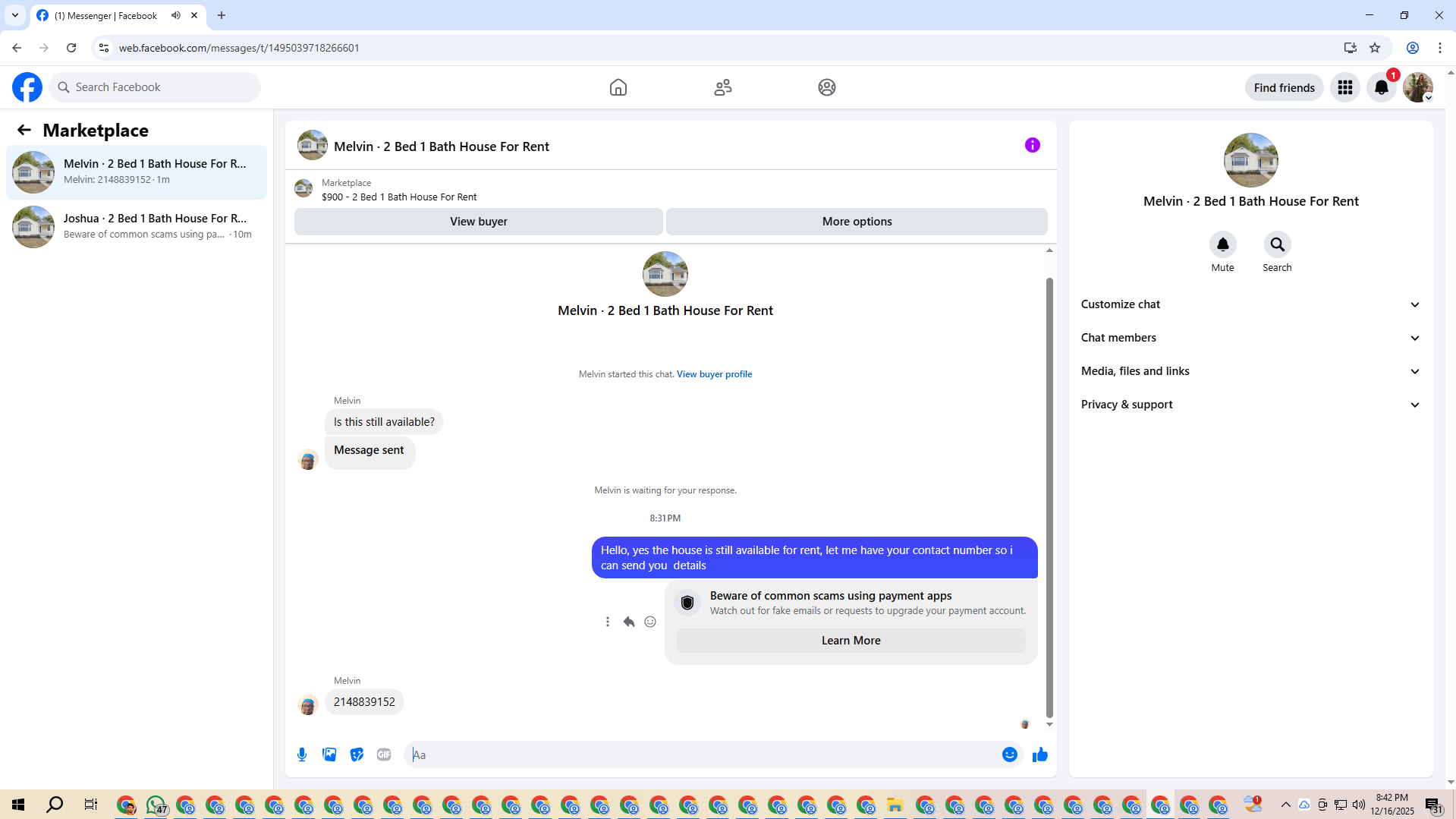This screenshot has width=1456, height=819.
Task: Open the Windows notification center
Action: (x=1433, y=805)
